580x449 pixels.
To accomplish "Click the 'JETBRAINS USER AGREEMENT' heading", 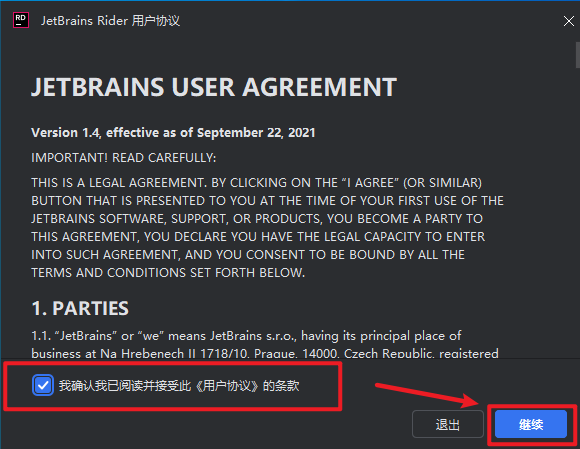I will [214, 87].
